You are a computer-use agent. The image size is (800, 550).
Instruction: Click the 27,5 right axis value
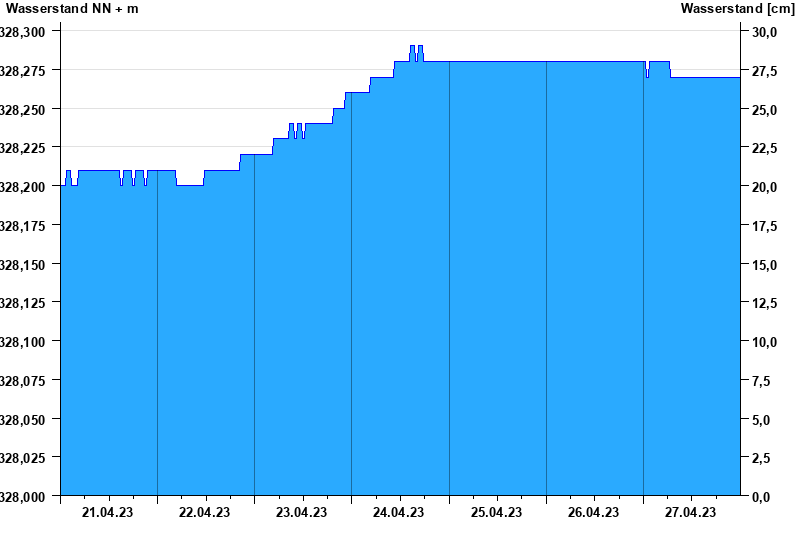(x=764, y=71)
